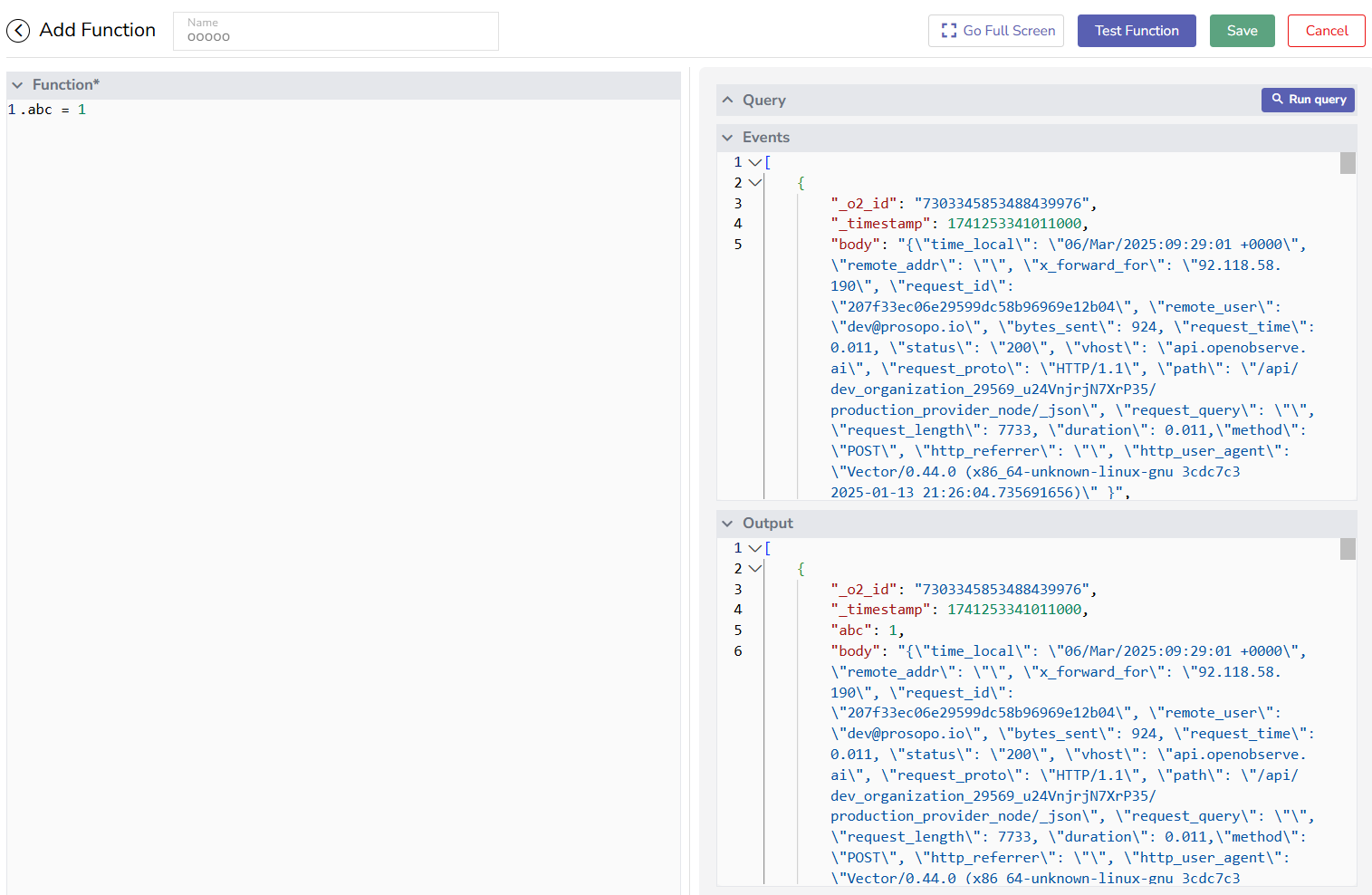
Task: Click the Events editor scrollbar
Action: pyautogui.click(x=1348, y=163)
